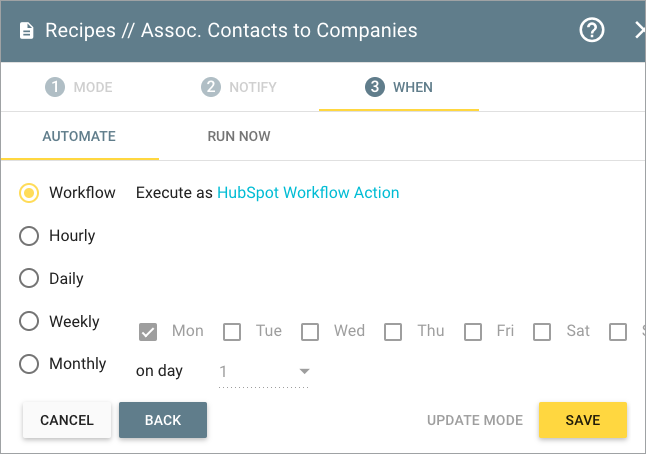Enable the Fri checkbox

tap(473, 332)
